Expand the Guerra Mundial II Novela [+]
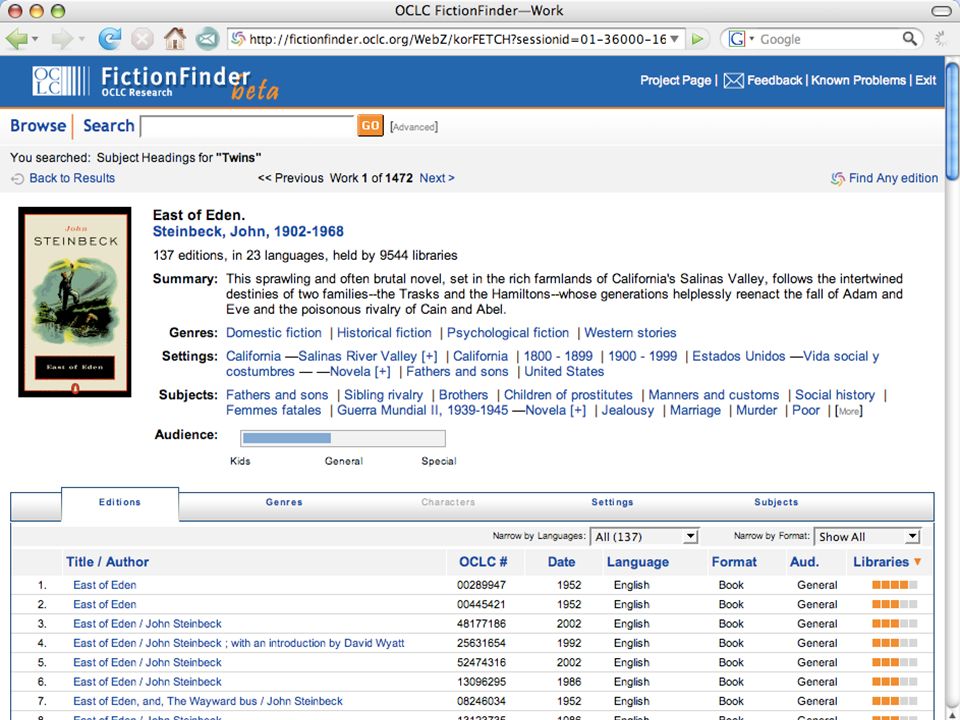Screen dimensions: 960x720 click(578, 410)
